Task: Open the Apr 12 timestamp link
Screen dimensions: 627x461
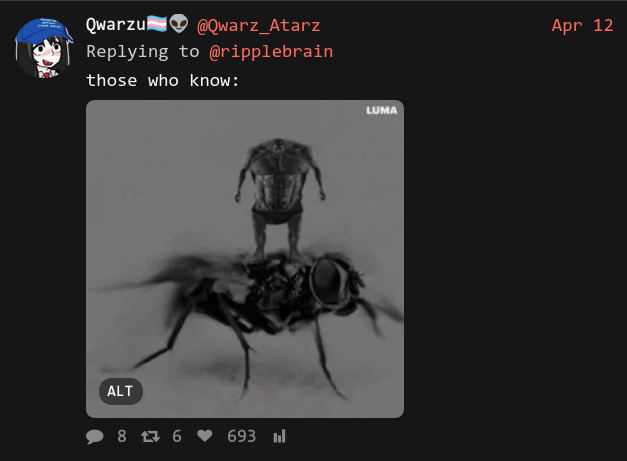Action: [582, 26]
